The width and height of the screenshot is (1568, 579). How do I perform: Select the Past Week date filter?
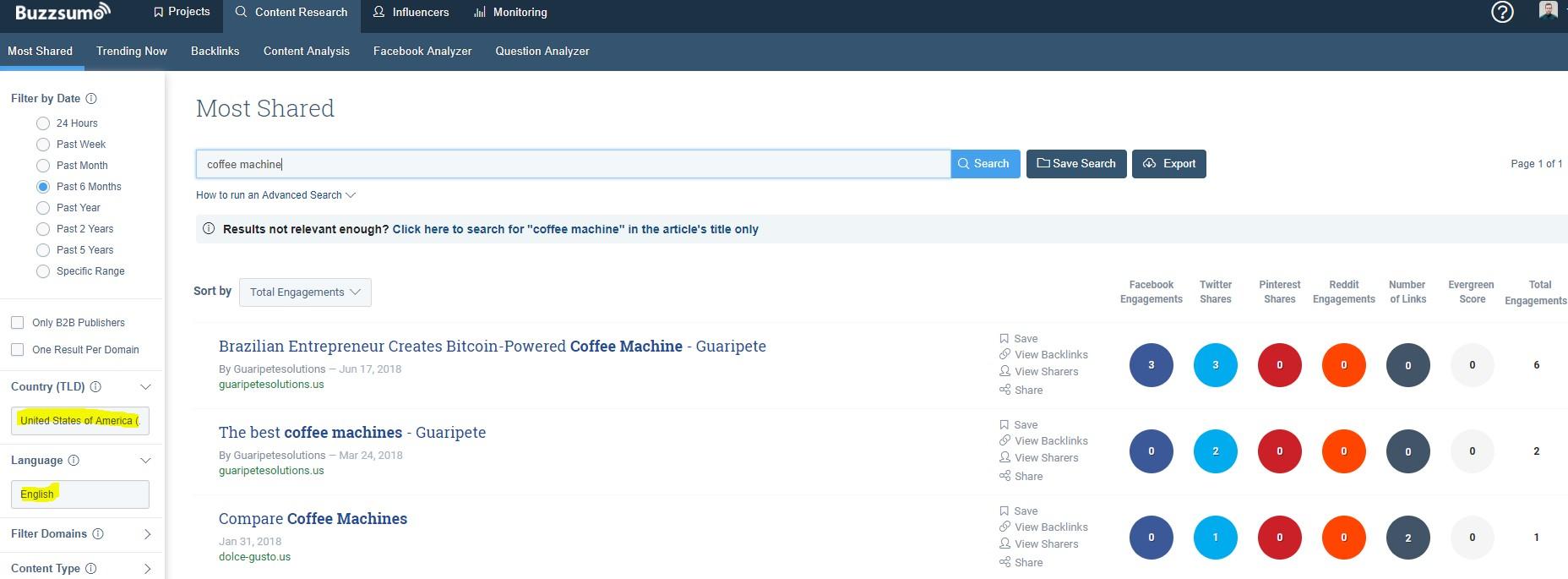click(43, 145)
